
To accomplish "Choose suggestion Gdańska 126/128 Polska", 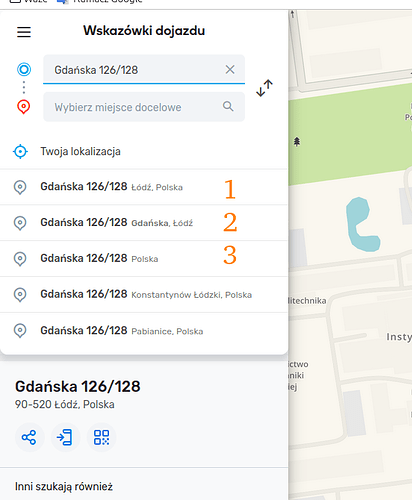I will tap(144, 259).
